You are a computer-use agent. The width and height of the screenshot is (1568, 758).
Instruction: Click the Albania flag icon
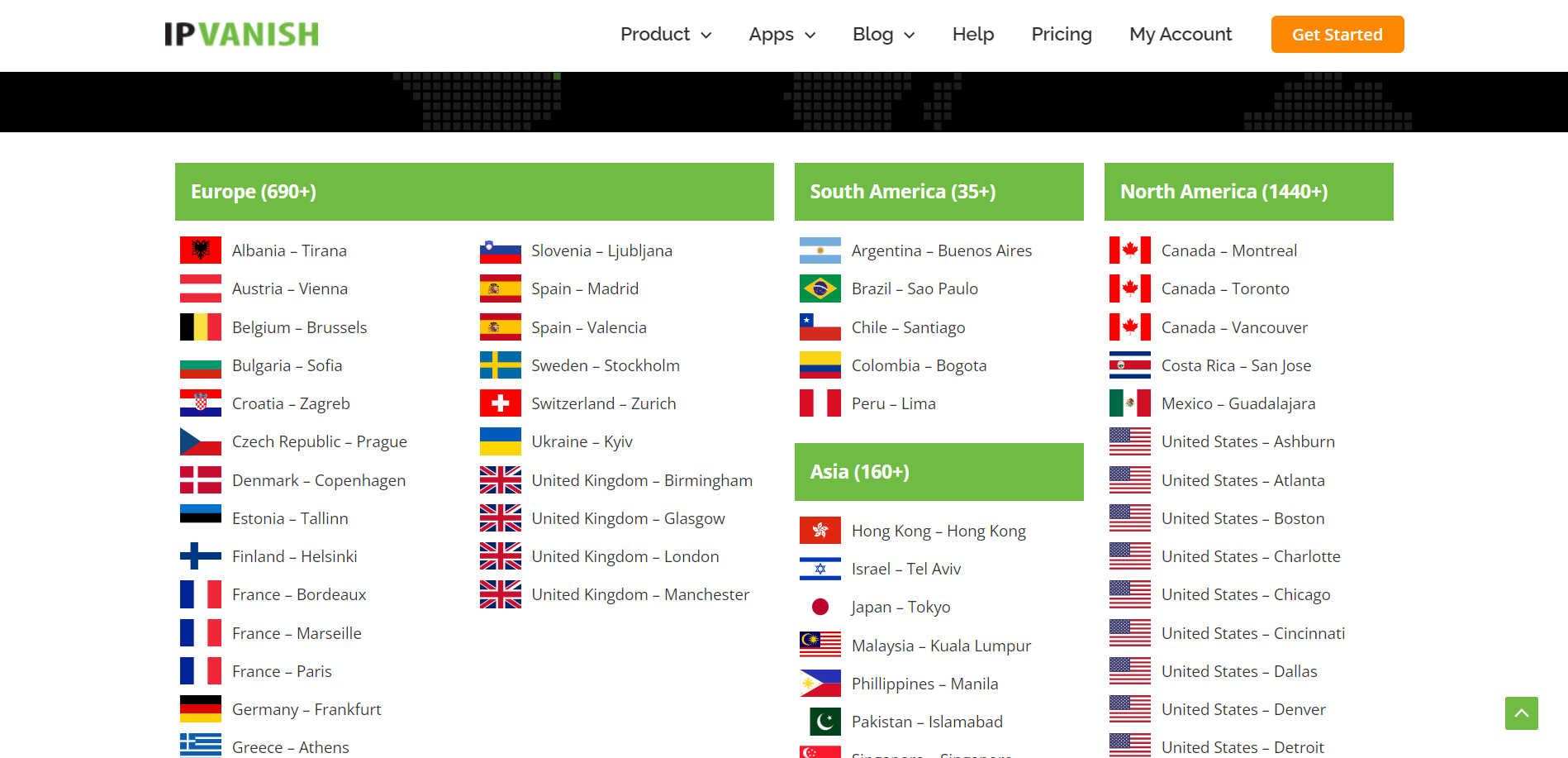(200, 250)
